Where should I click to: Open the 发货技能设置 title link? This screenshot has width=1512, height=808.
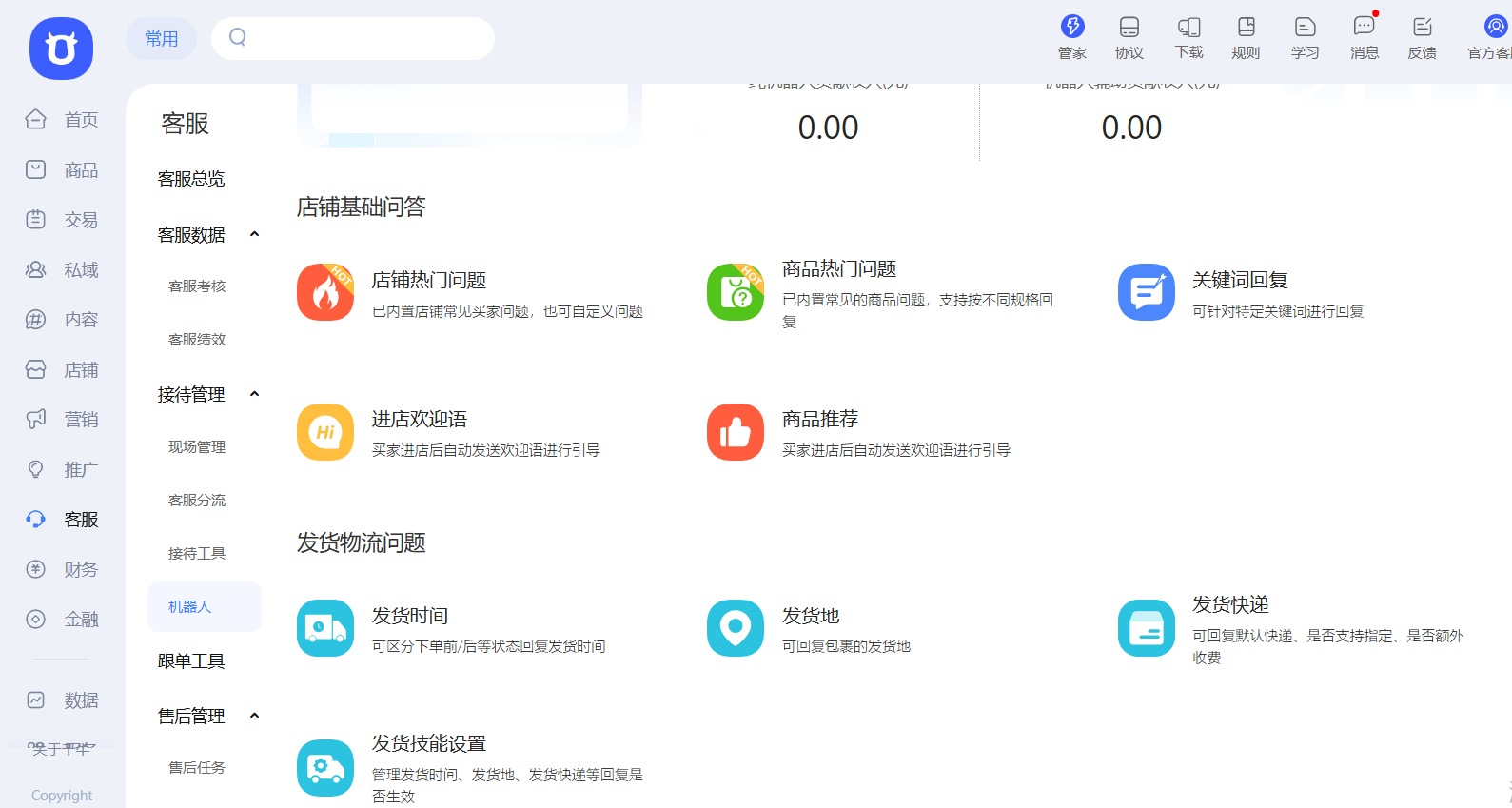[x=429, y=744]
